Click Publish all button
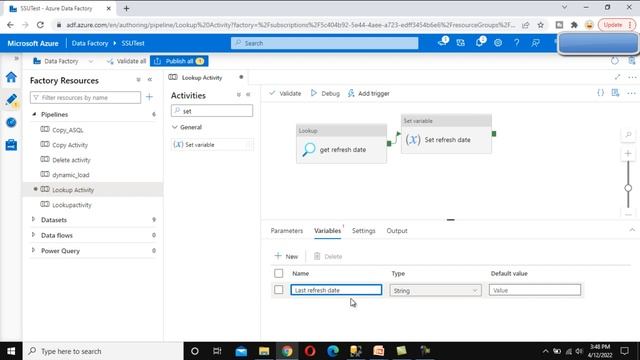Viewport: 640px width, 360px height. point(179,61)
